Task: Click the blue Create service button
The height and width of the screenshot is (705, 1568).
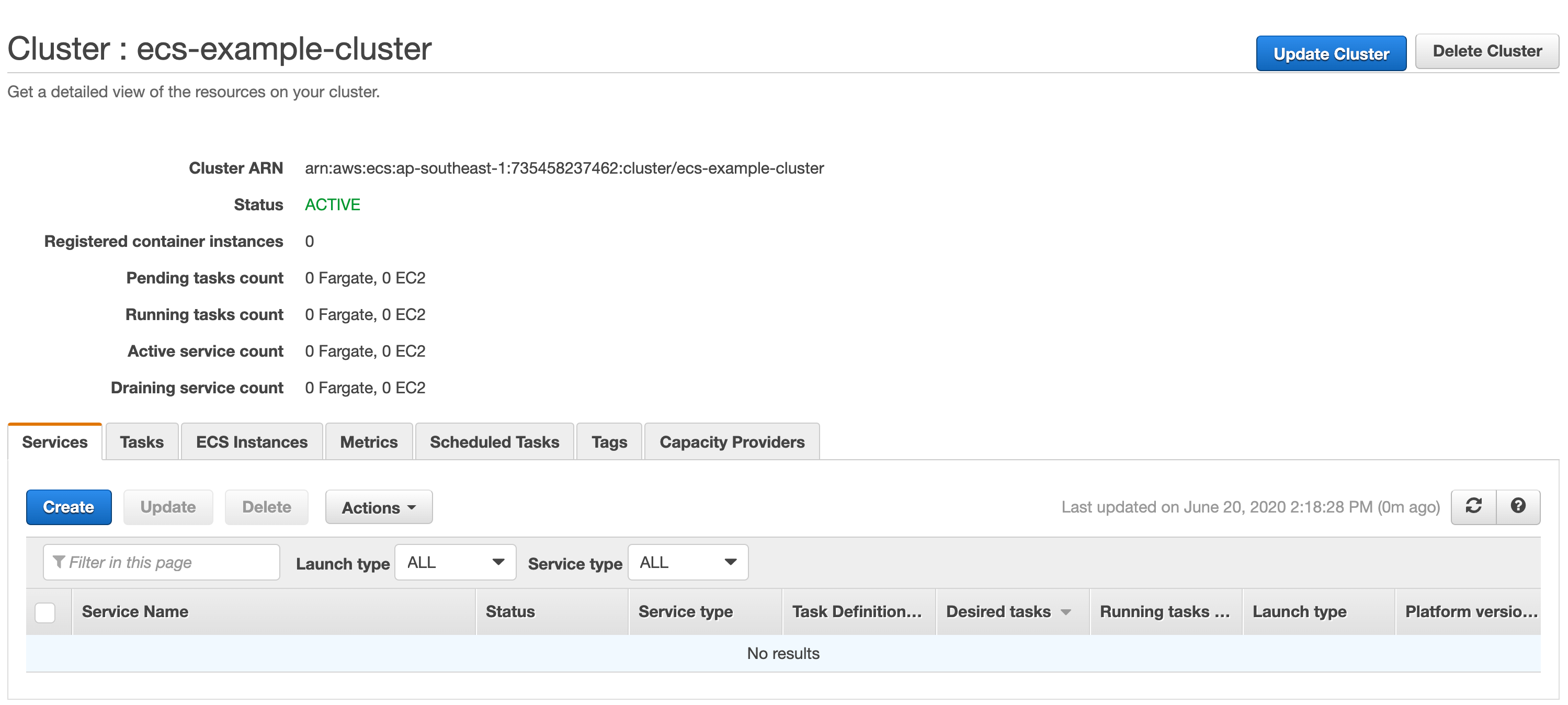Action: tap(69, 507)
